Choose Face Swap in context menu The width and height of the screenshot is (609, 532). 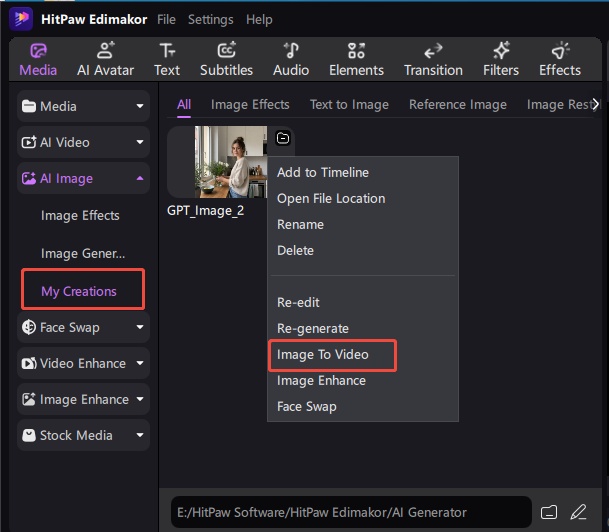(306, 407)
